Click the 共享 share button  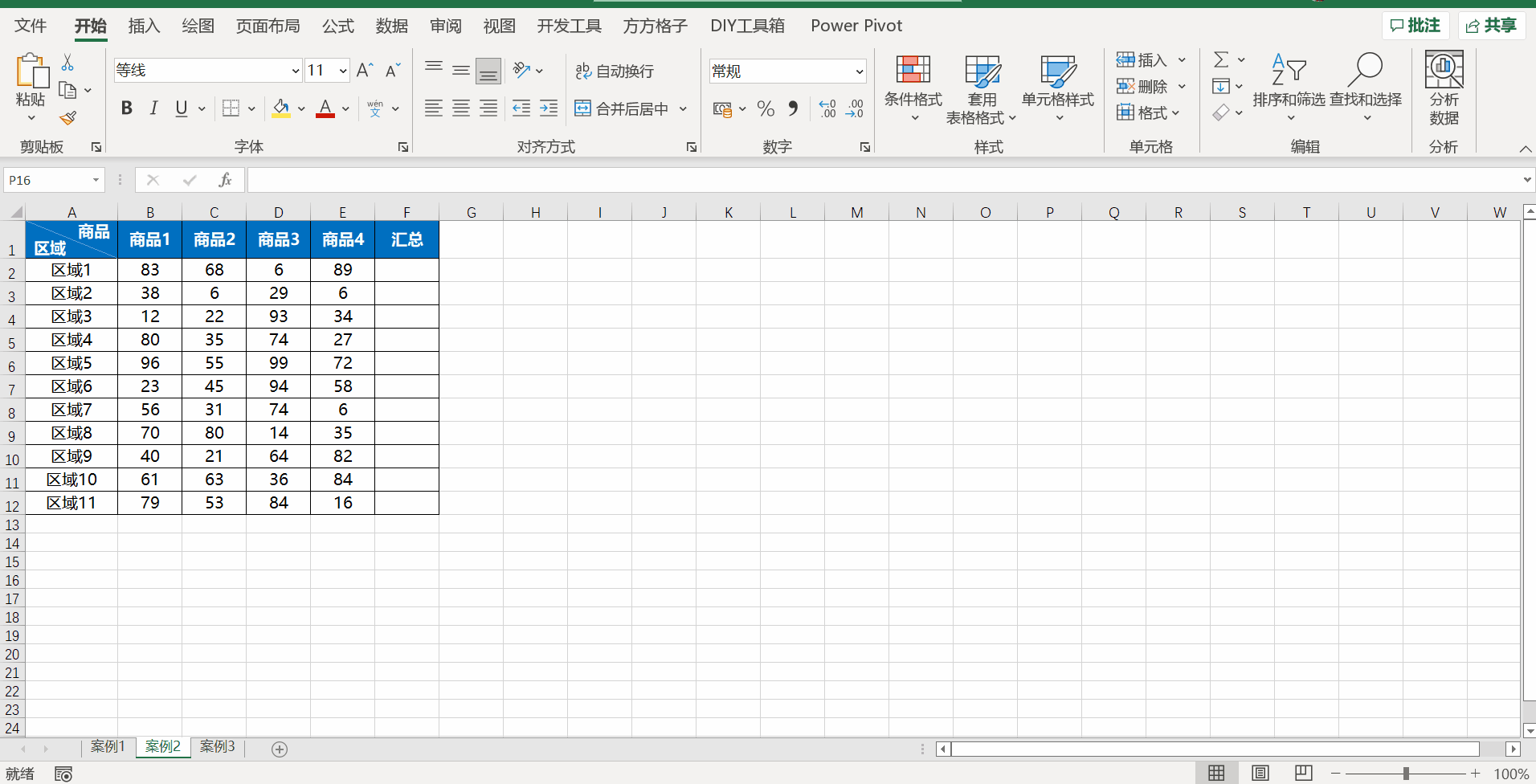point(1491,26)
